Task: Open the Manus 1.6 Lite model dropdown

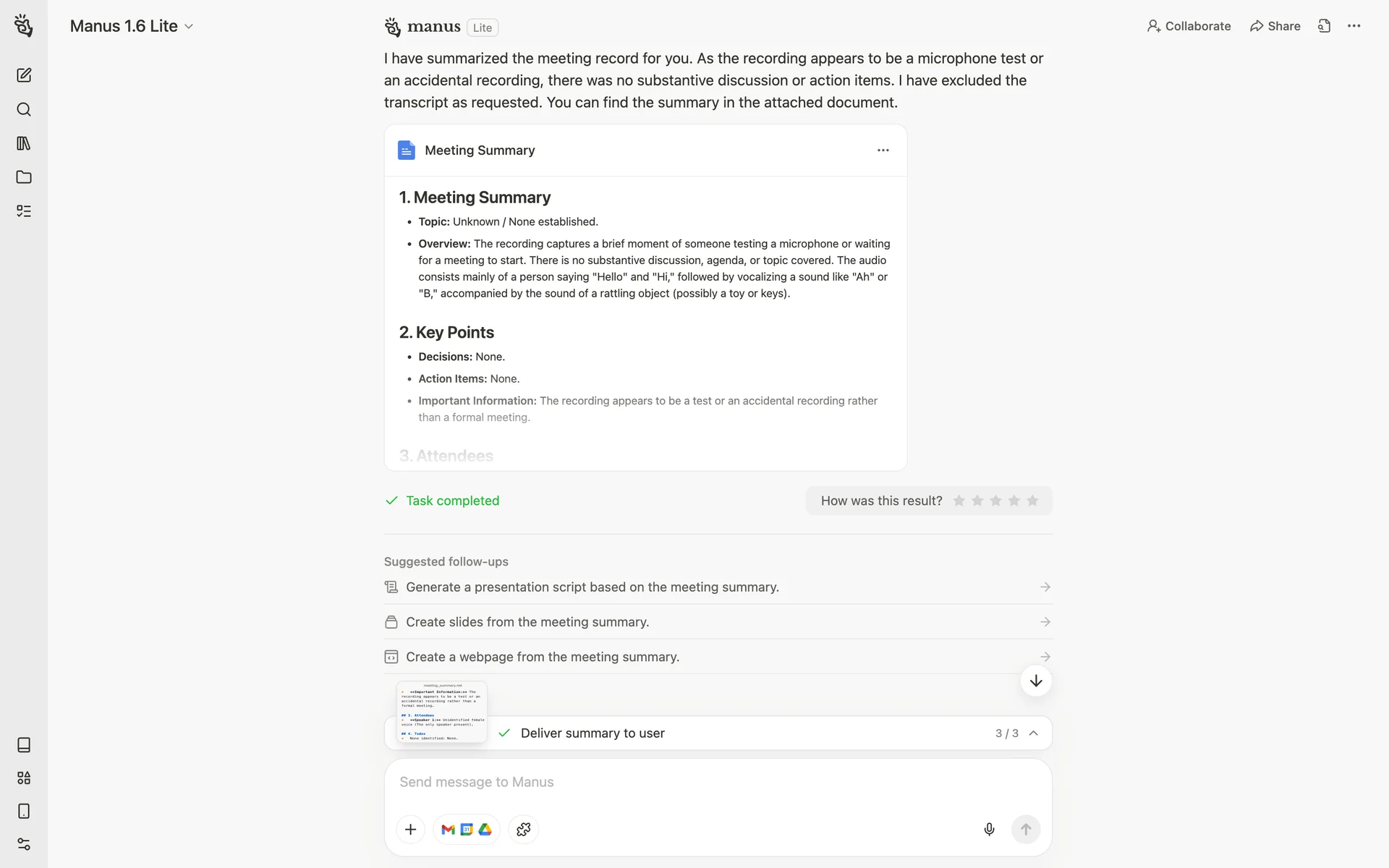Action: tap(132, 26)
